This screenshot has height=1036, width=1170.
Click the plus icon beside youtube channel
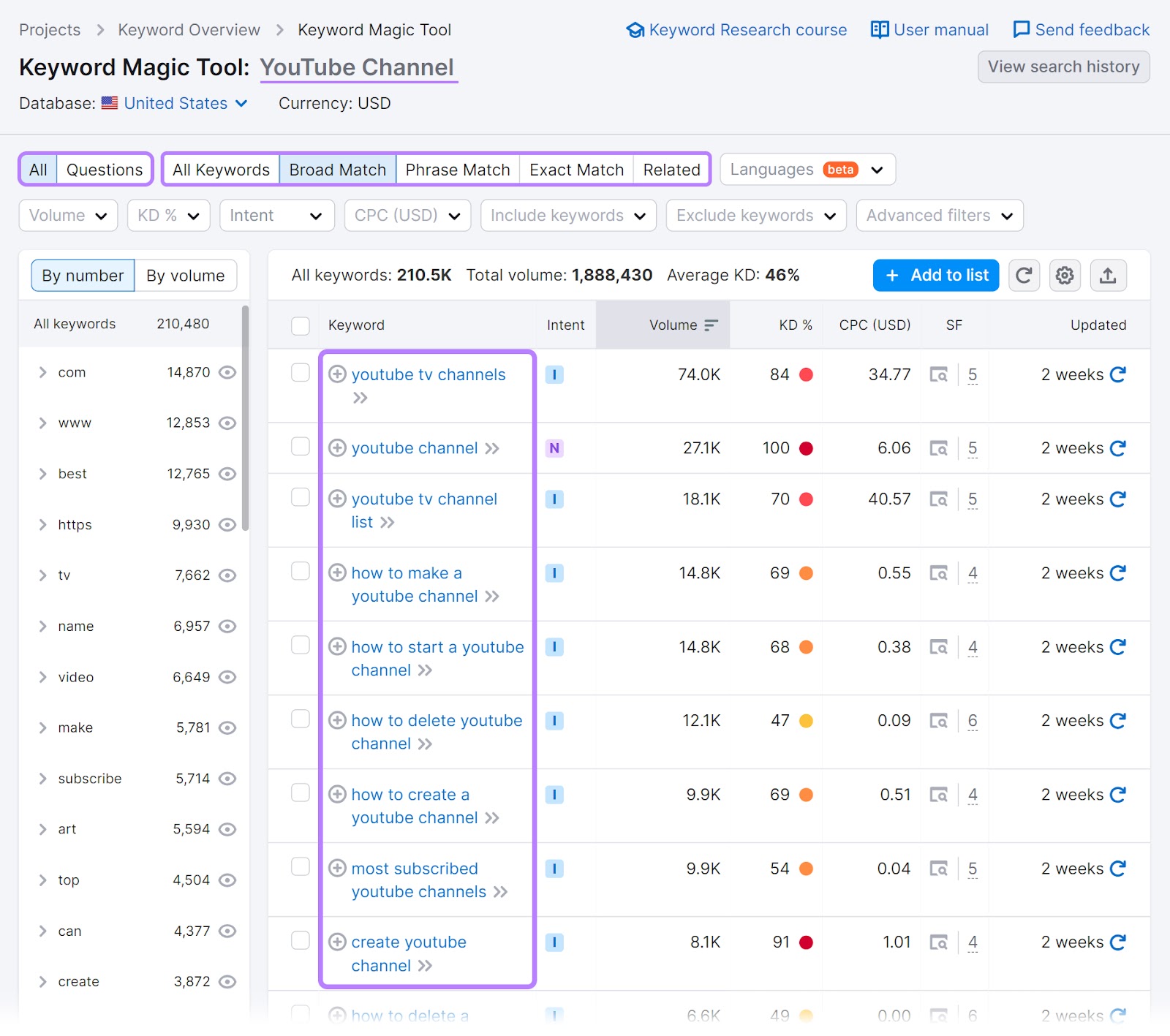pyautogui.click(x=337, y=448)
